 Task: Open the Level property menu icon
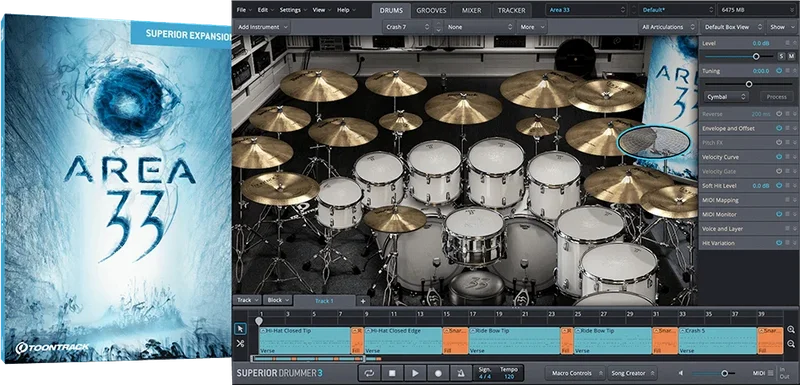(788, 43)
